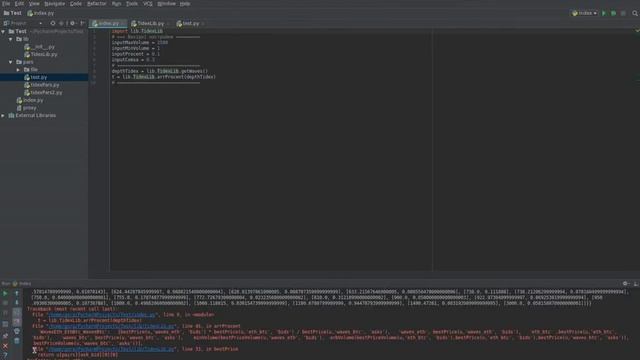Open traceback file link in arrProcent frame
This screenshot has width=640, height=360.
click(x=111, y=326)
